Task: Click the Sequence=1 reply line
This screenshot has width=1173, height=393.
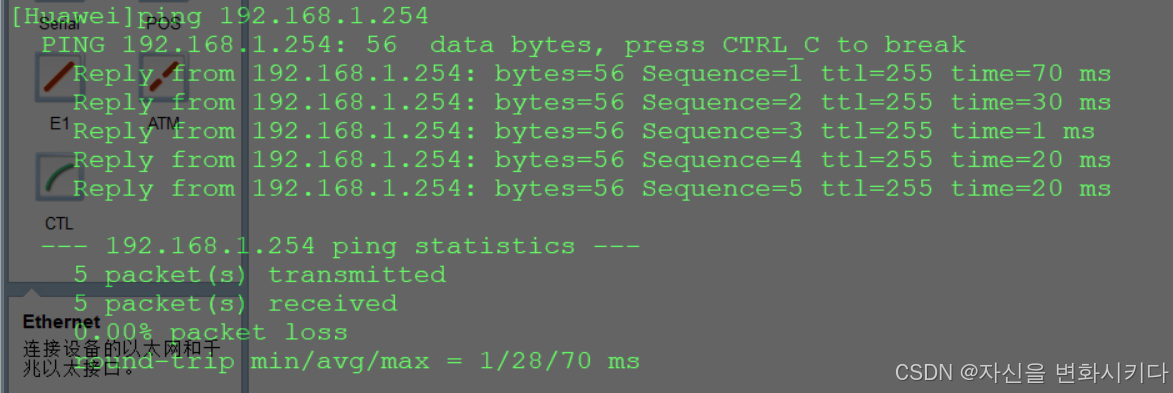Action: tap(592, 73)
